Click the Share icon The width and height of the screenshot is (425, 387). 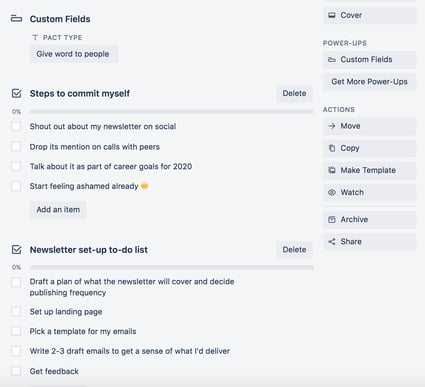[332, 242]
